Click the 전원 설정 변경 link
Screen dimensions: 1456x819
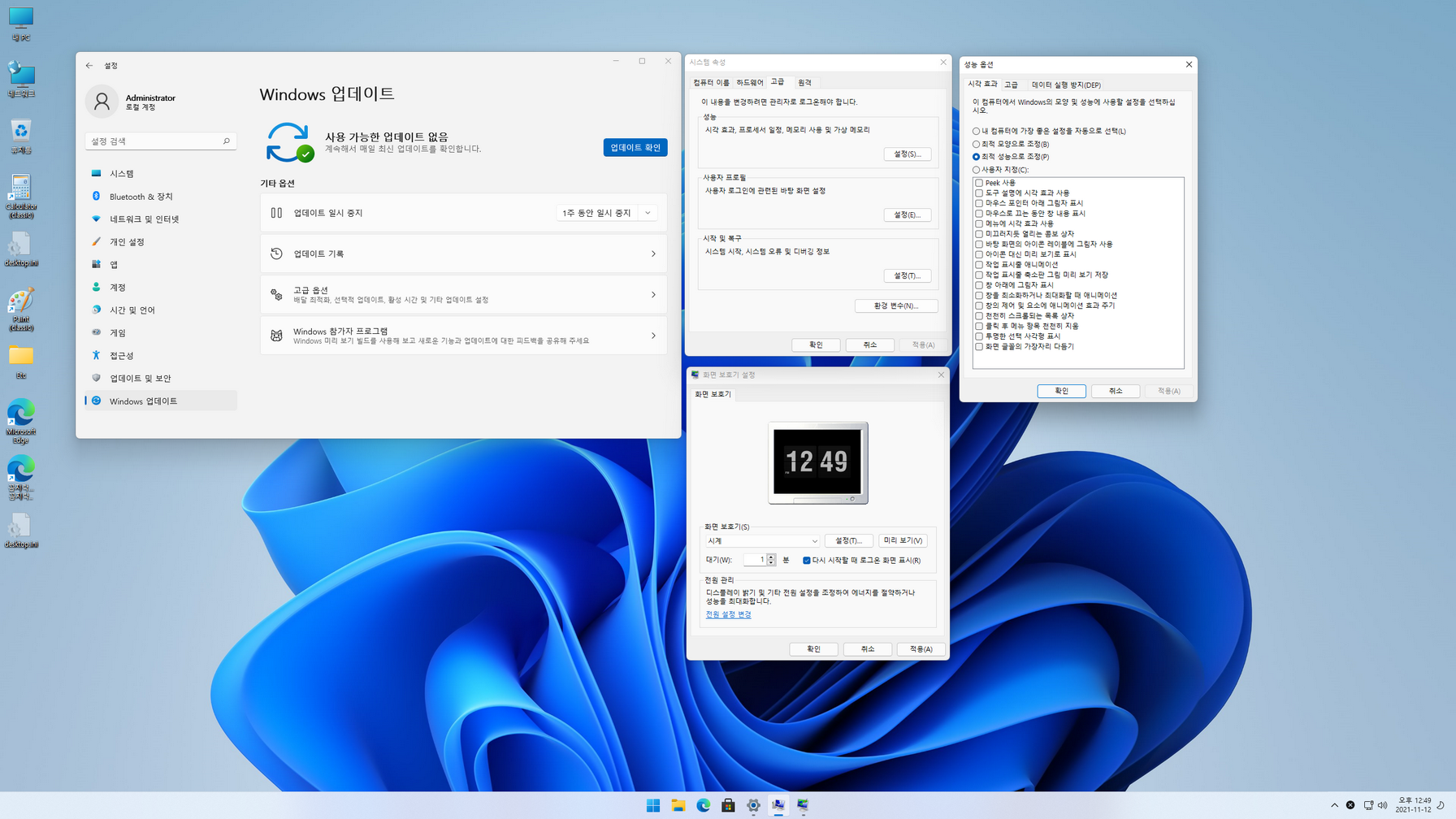(x=728, y=615)
